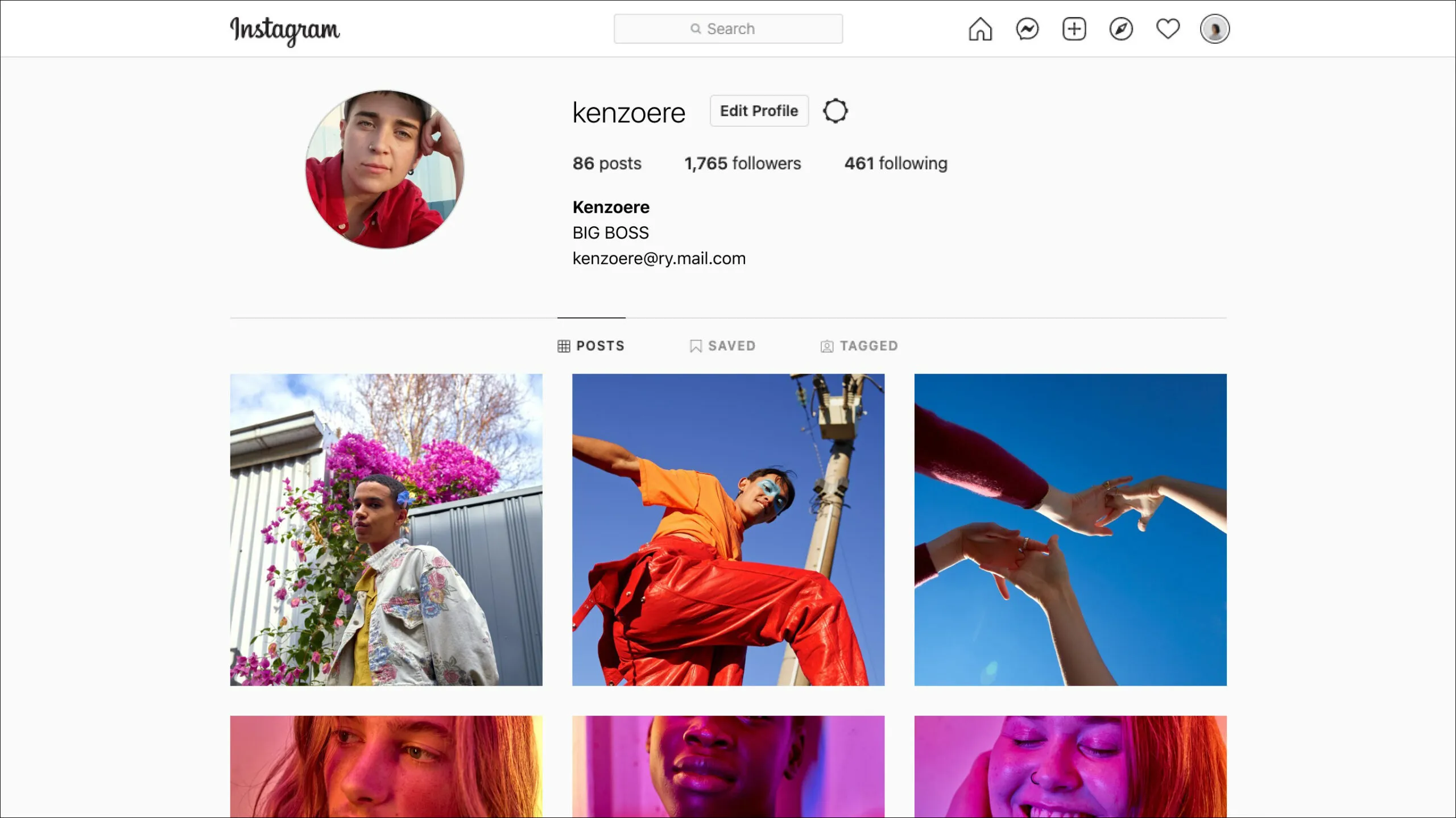Image resolution: width=1456 pixels, height=818 pixels.
Task: Open the 1,765 followers list
Action: 742,164
